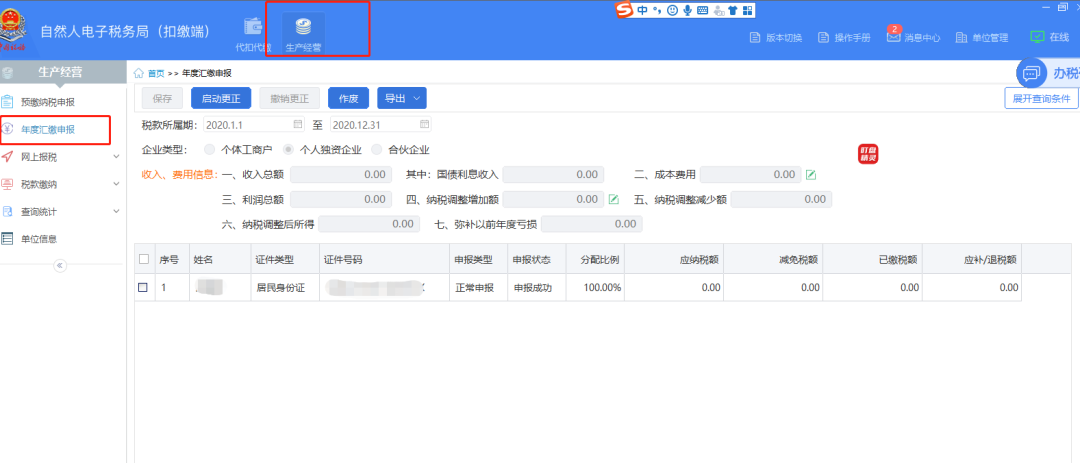This screenshot has width=1080, height=463.
Task: Click the 纳税调整后所得 input field
Action: pos(369,224)
